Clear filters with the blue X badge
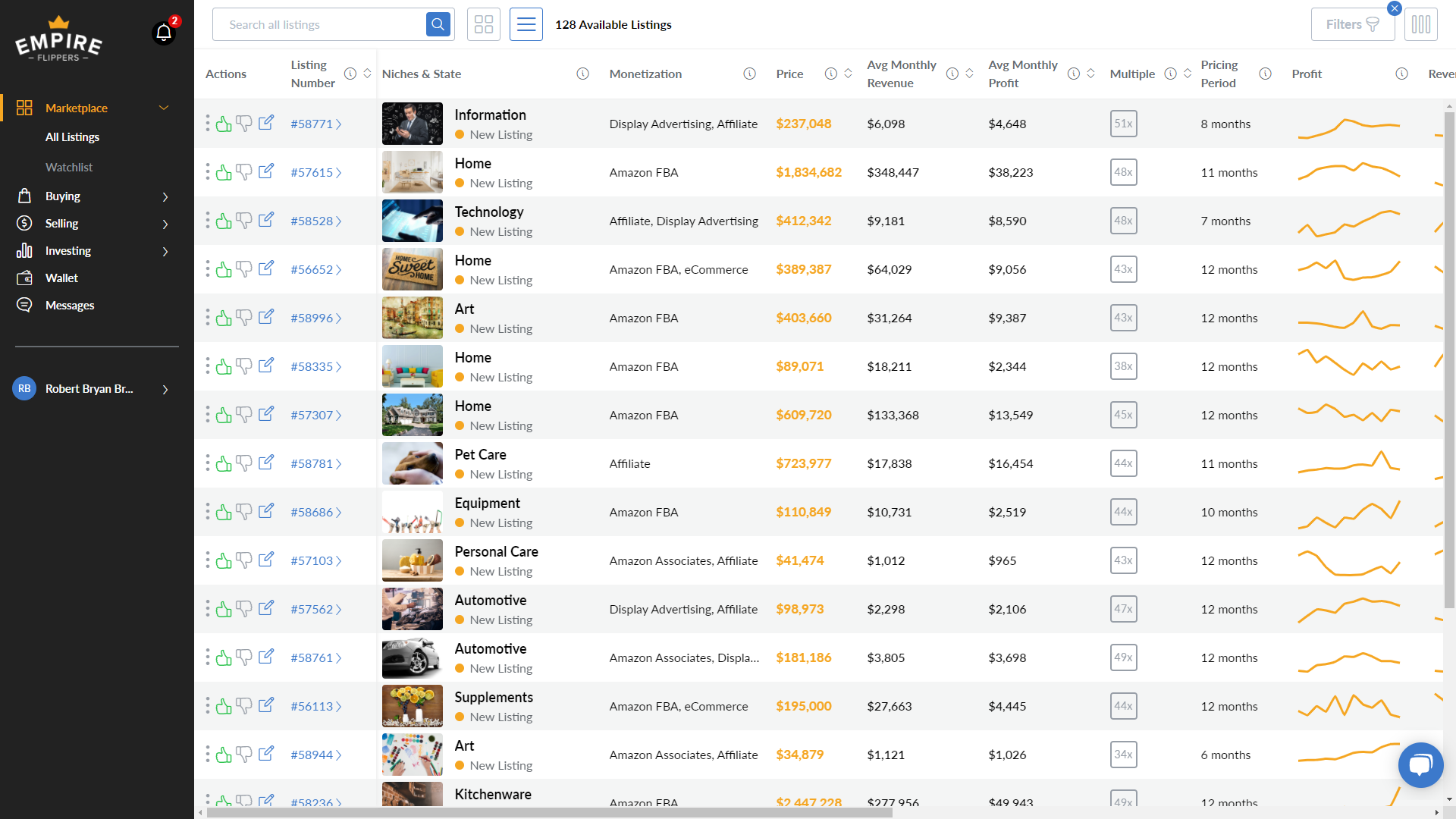This screenshot has width=1456, height=819. 1395,8
